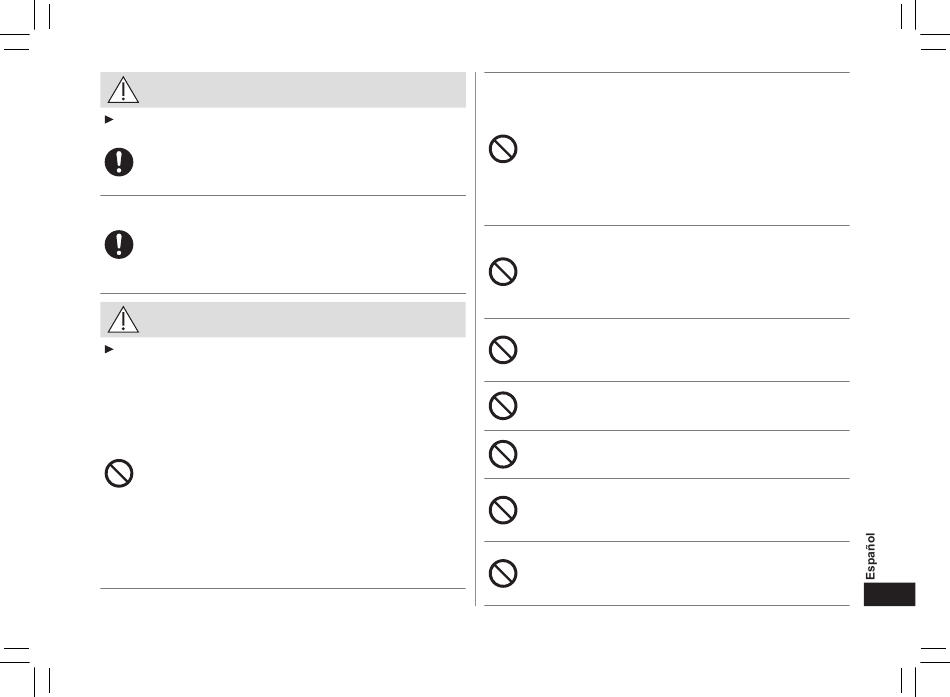
Task: Click the prohibition icon in the left column
Action: [x=119, y=473]
